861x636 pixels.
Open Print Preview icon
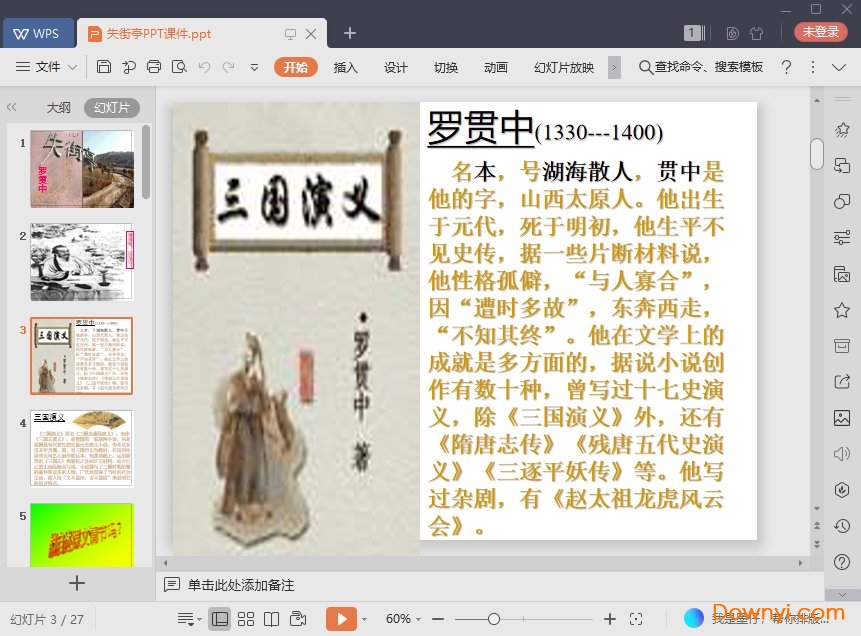pyautogui.click(x=179, y=67)
